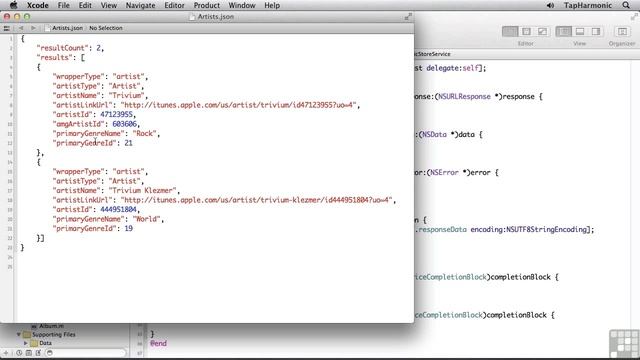Open the Organizer window
Viewport: 640px width, 360px height.
tap(622, 31)
